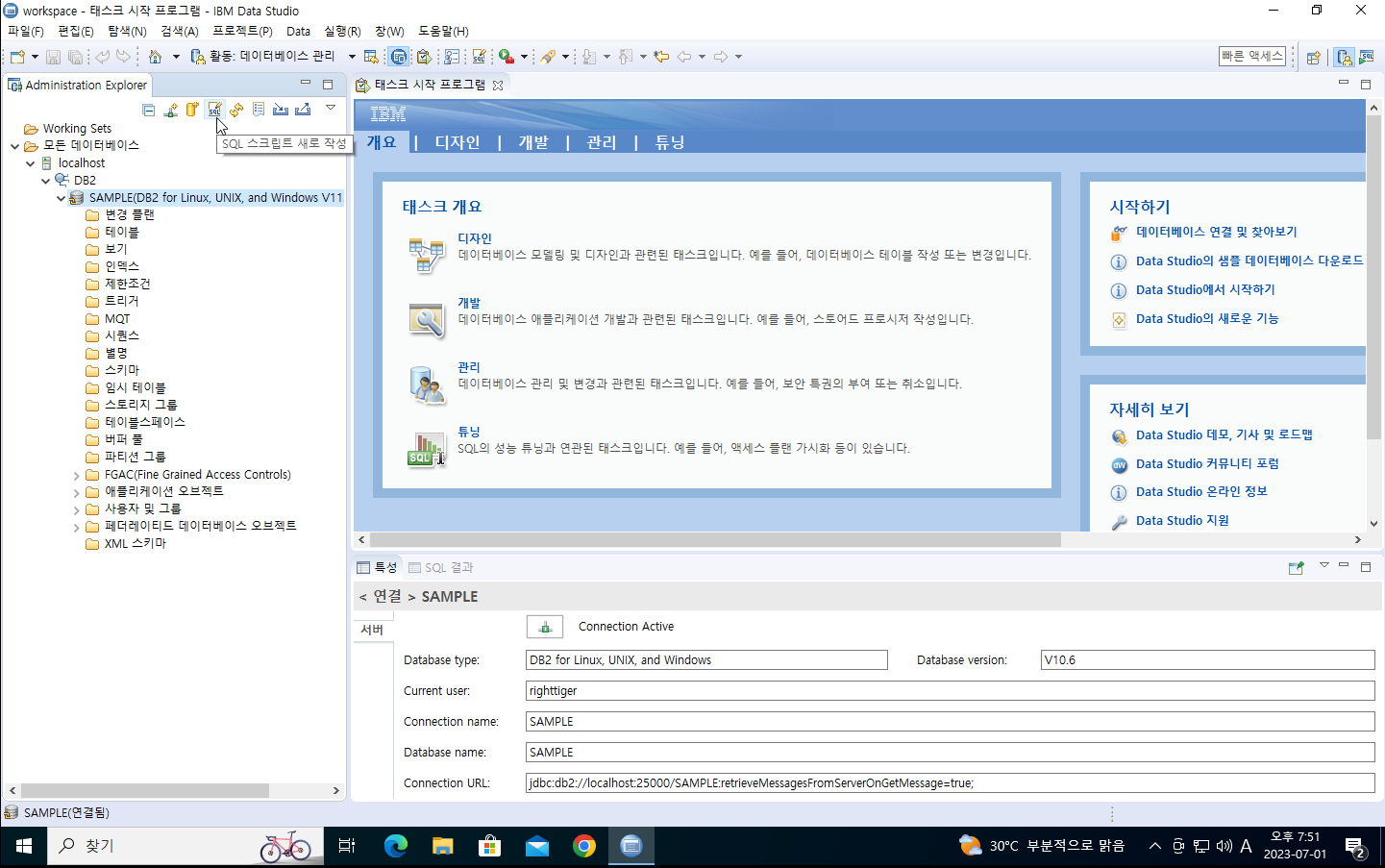The image size is (1385, 868).
Task: Click the open perspective icon near 빠른 액세스
Action: coord(1313,57)
